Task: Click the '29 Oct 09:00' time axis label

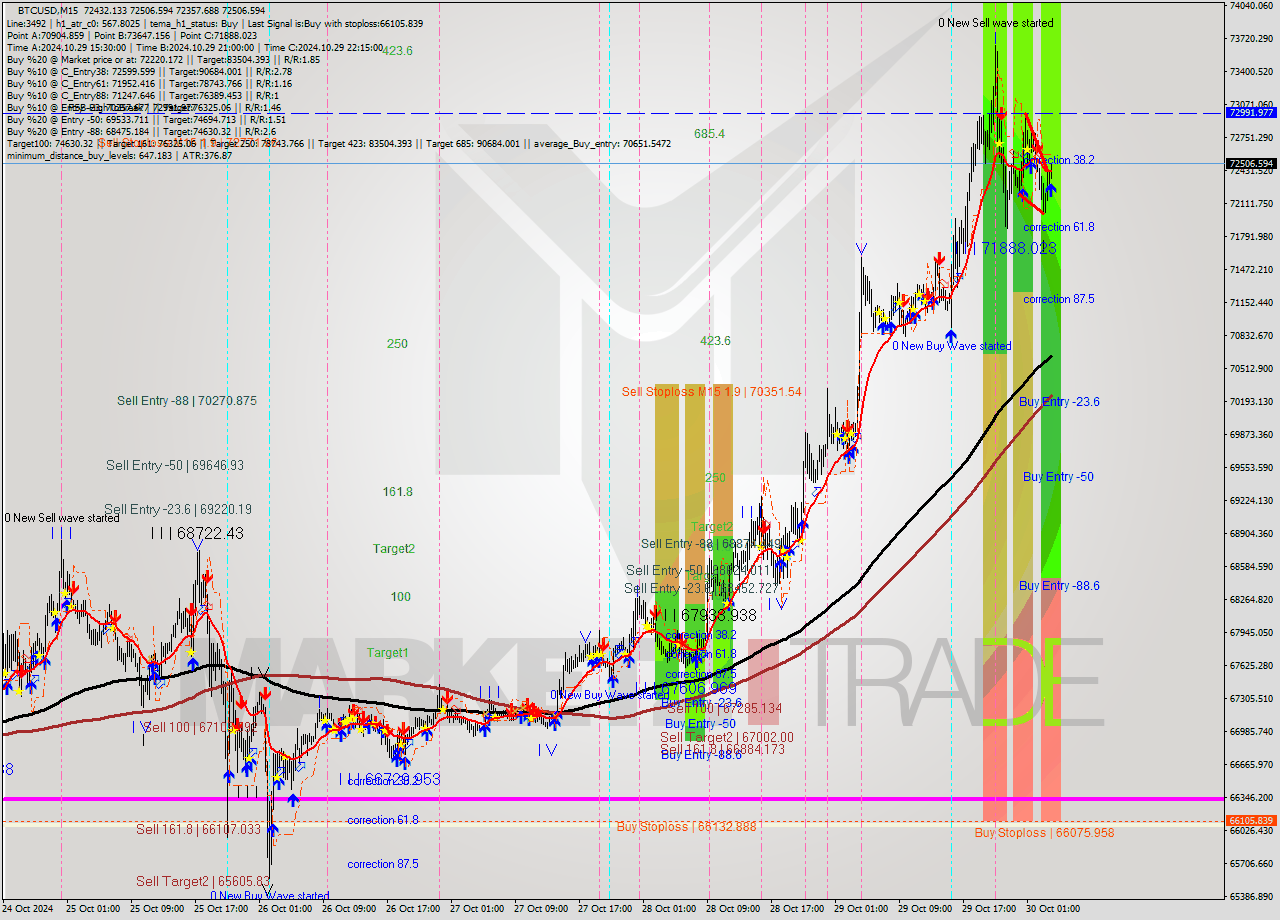Action: coord(924,909)
